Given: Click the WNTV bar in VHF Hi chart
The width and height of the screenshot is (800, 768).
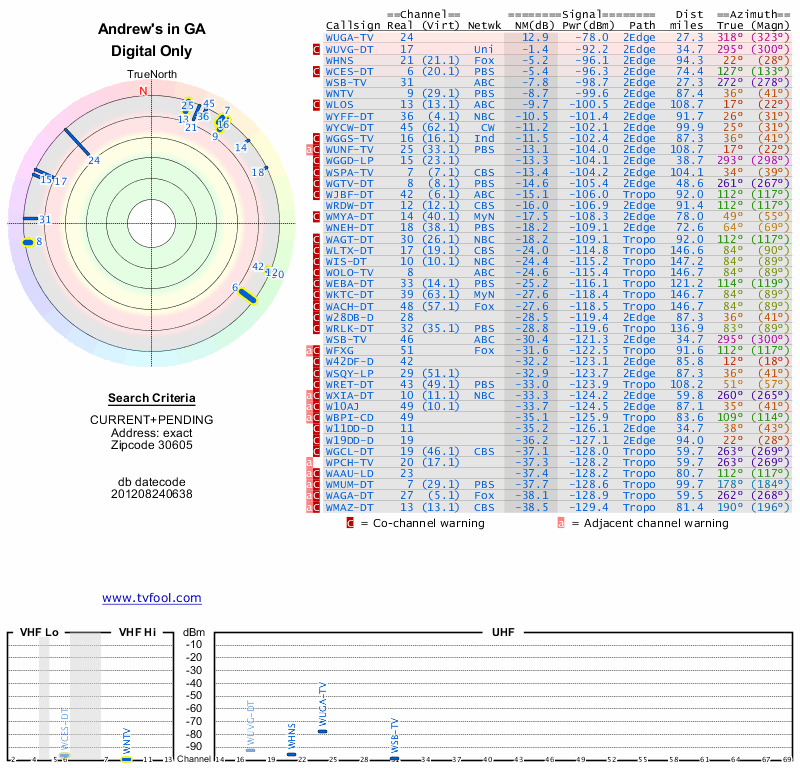Looking at the screenshot, I should (126, 759).
